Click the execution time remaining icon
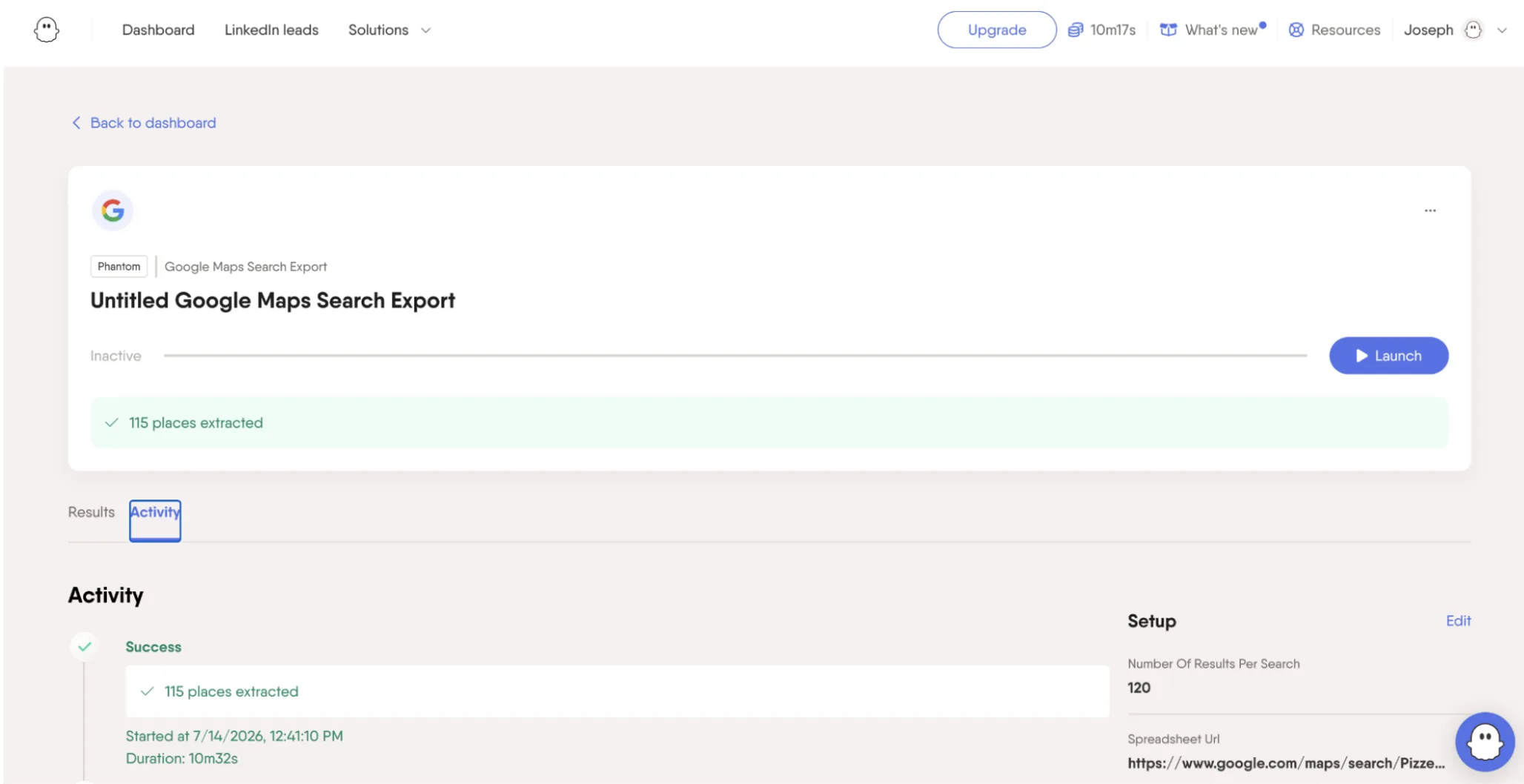Viewport: 1524px width, 784px height. [x=1075, y=30]
